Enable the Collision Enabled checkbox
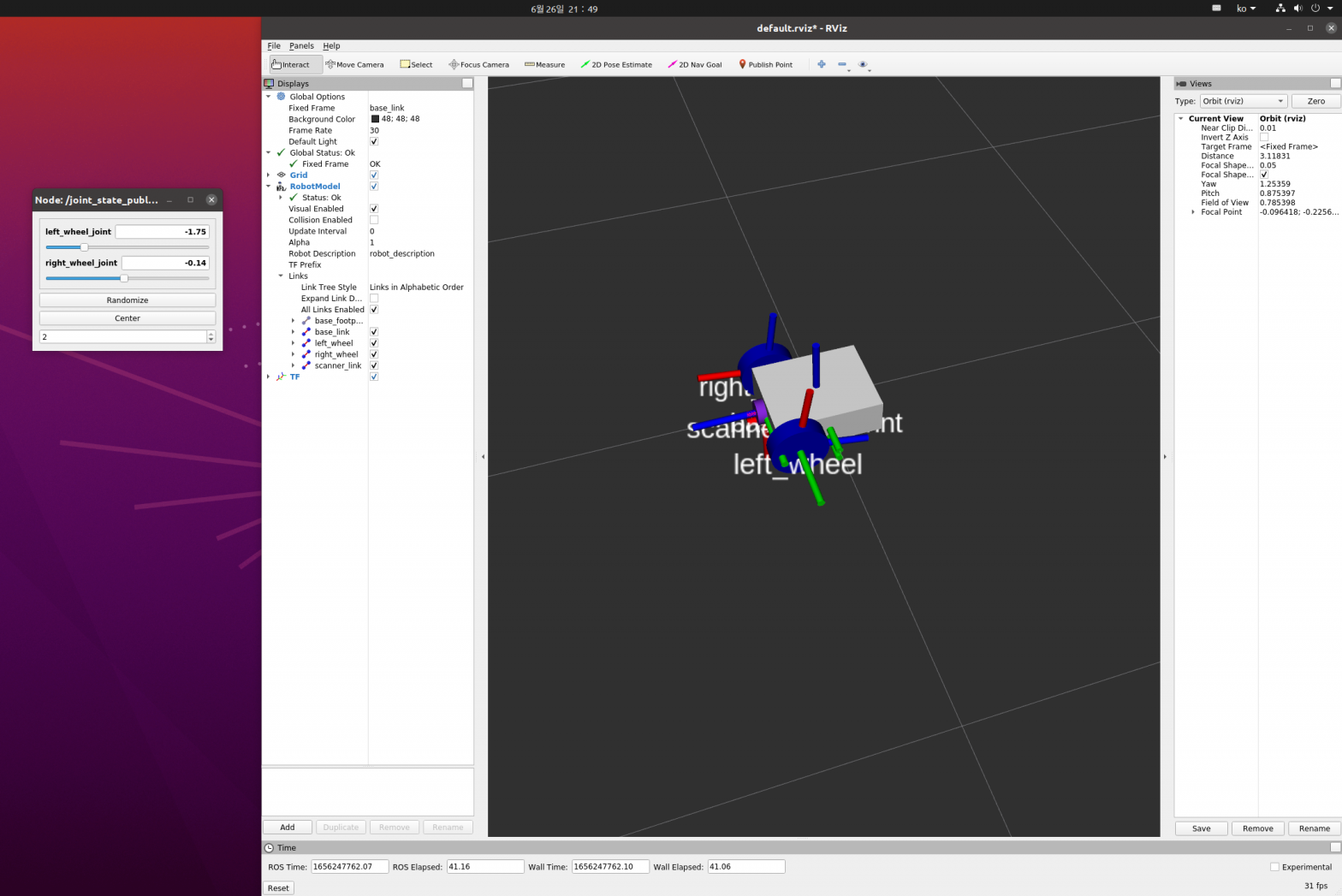The width and height of the screenshot is (1342, 896). [374, 220]
